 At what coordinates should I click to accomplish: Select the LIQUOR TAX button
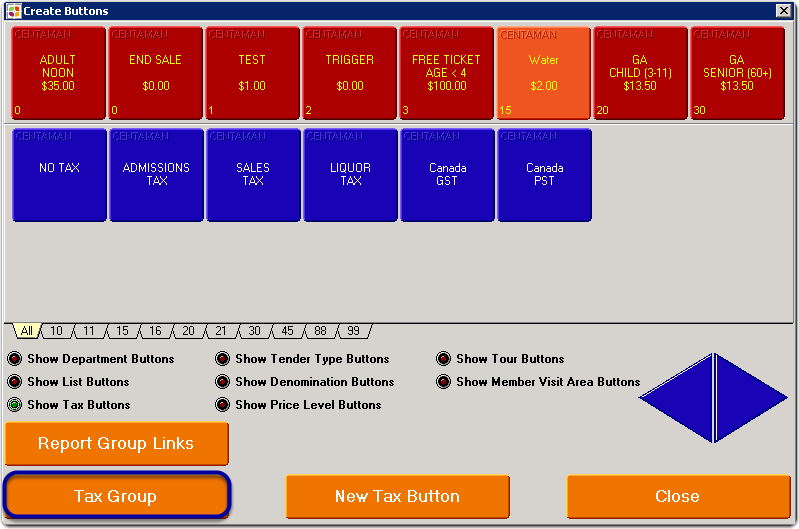(350, 175)
